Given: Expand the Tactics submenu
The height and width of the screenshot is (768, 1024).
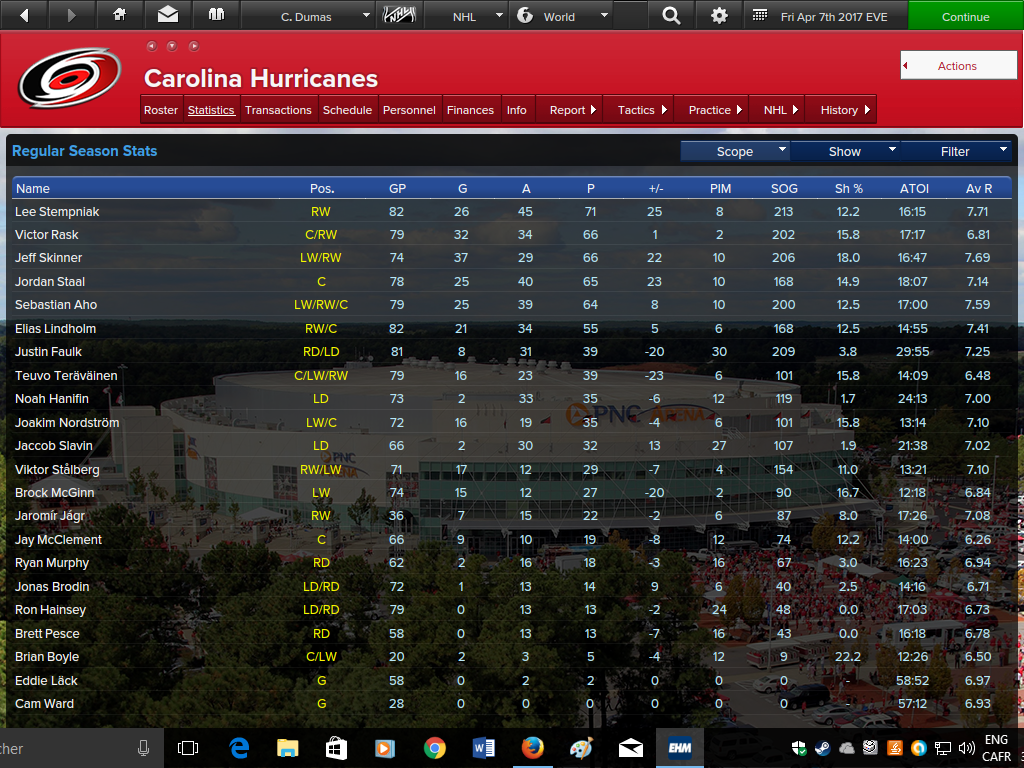Looking at the screenshot, I should (x=639, y=110).
